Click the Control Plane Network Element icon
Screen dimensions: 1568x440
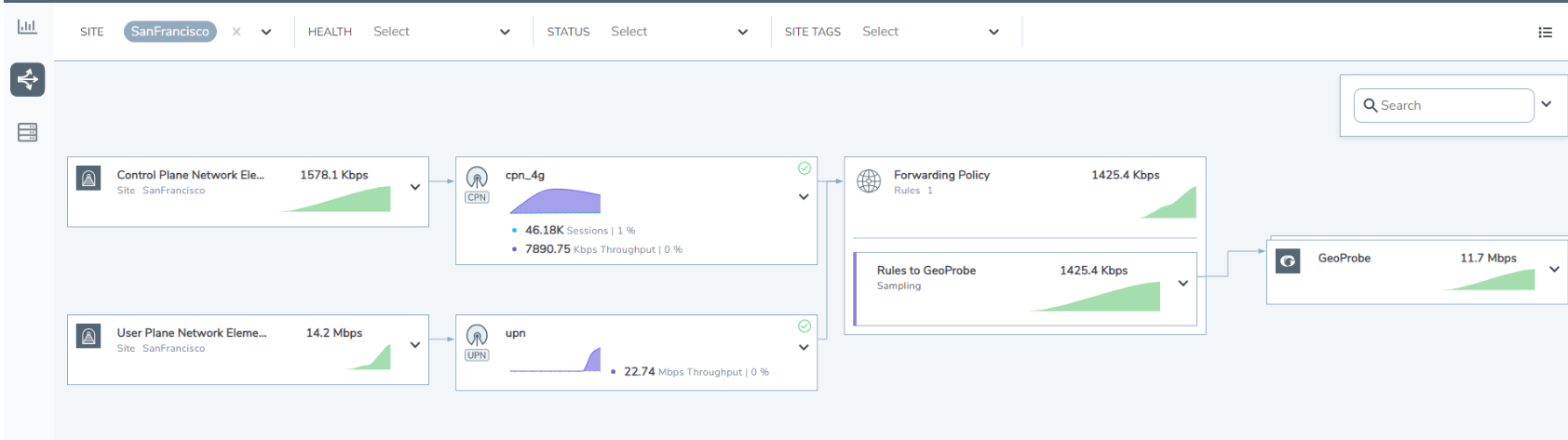click(x=88, y=179)
